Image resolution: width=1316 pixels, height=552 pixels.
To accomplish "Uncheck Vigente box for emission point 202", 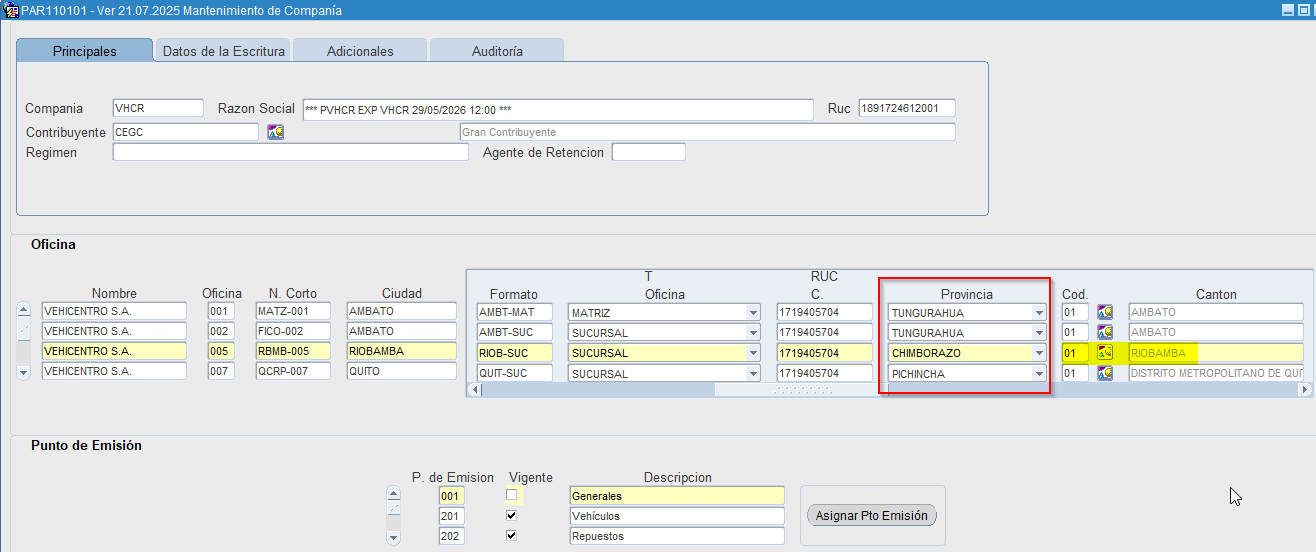I will (x=511, y=535).
